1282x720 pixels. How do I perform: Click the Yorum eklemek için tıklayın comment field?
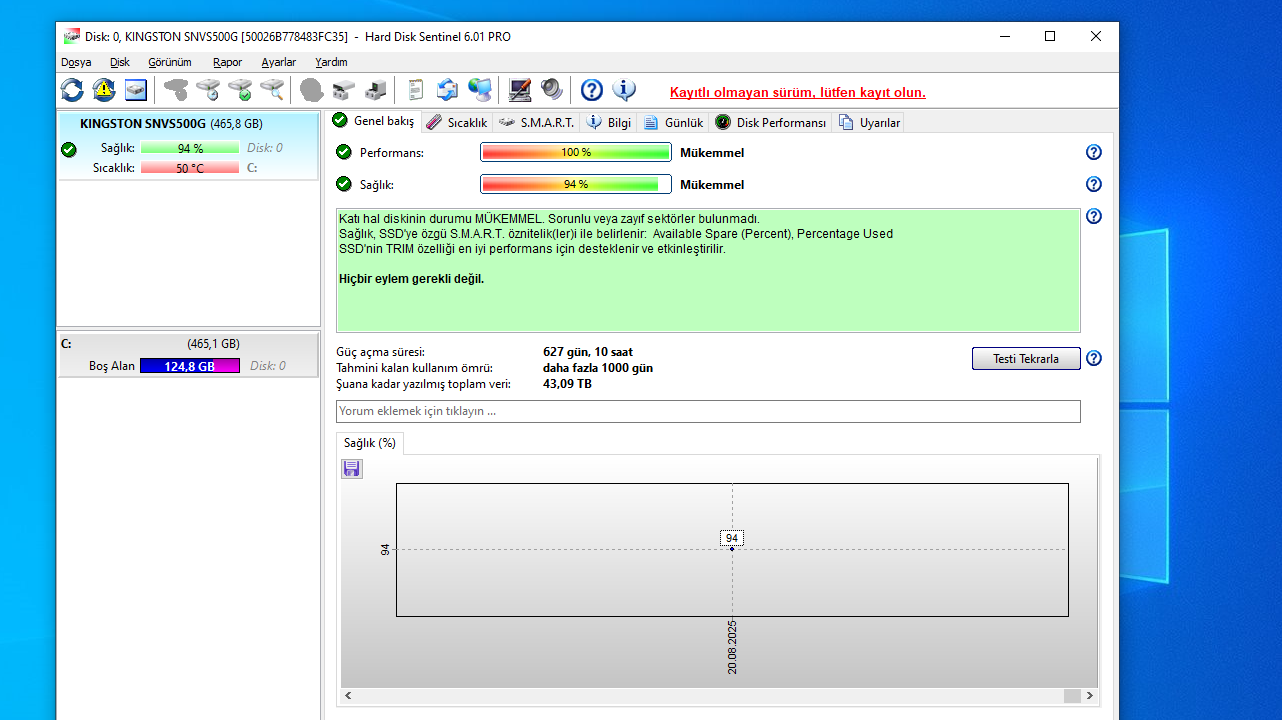[708, 411]
